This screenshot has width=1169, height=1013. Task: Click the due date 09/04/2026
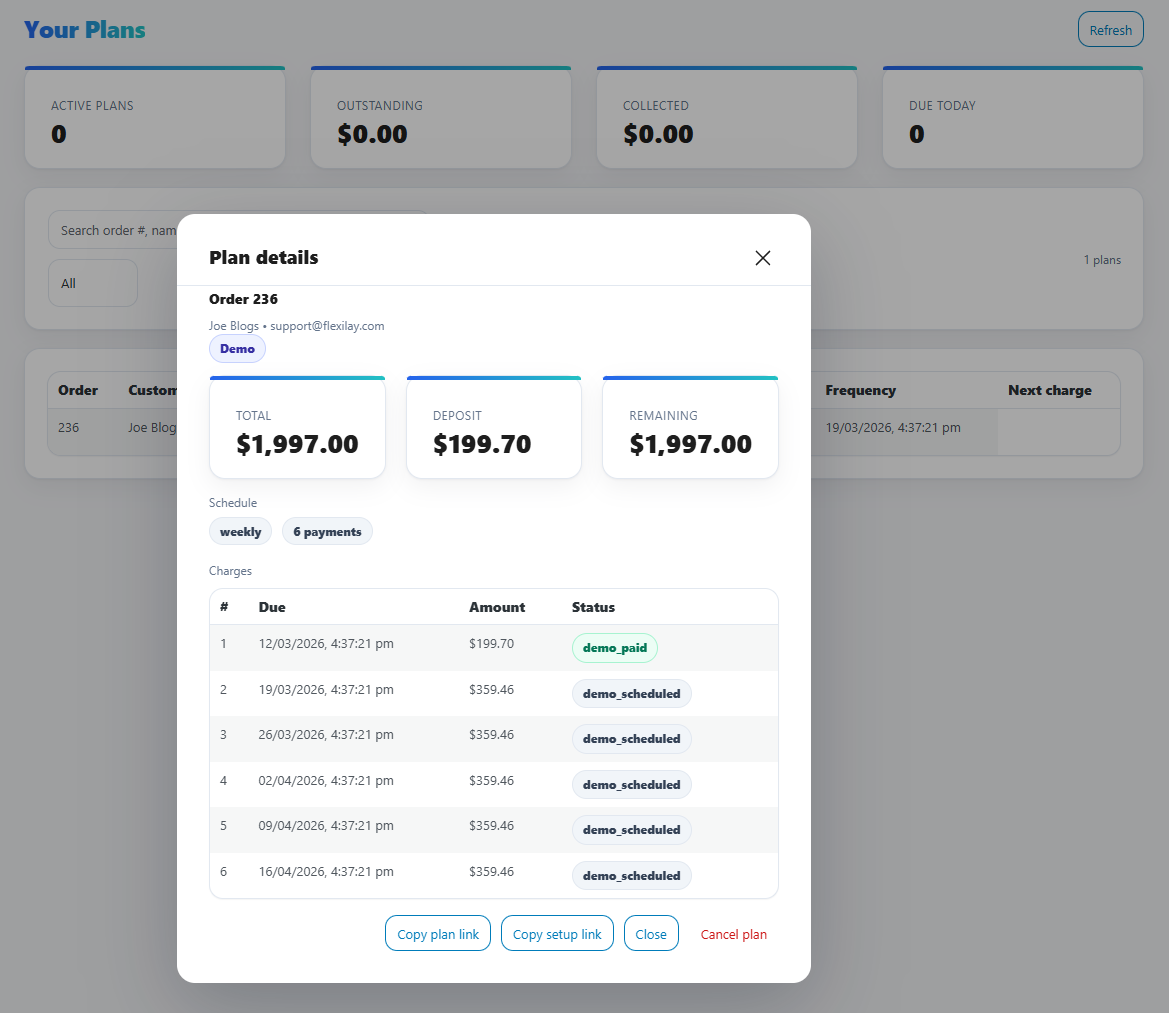pos(326,825)
